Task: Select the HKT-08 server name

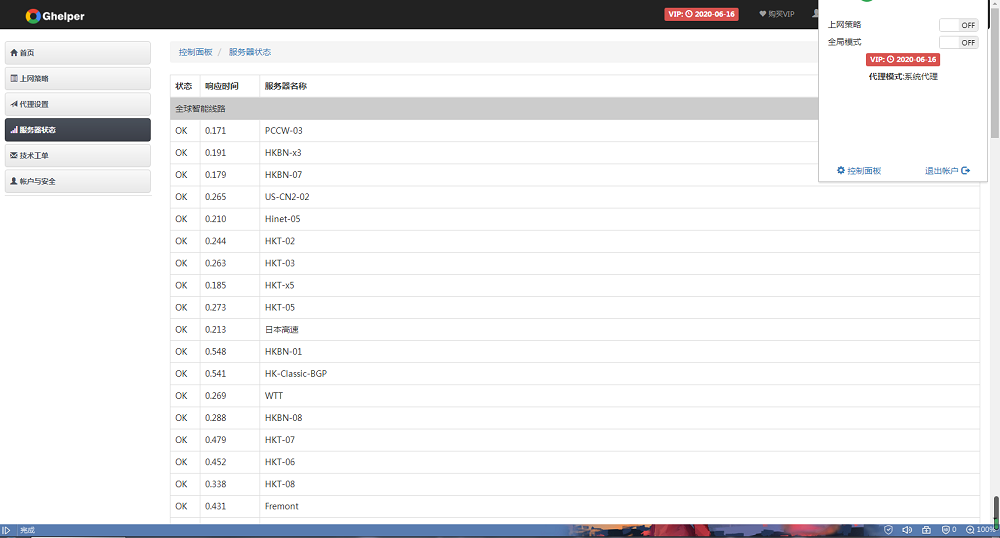Action: pyautogui.click(x=280, y=484)
